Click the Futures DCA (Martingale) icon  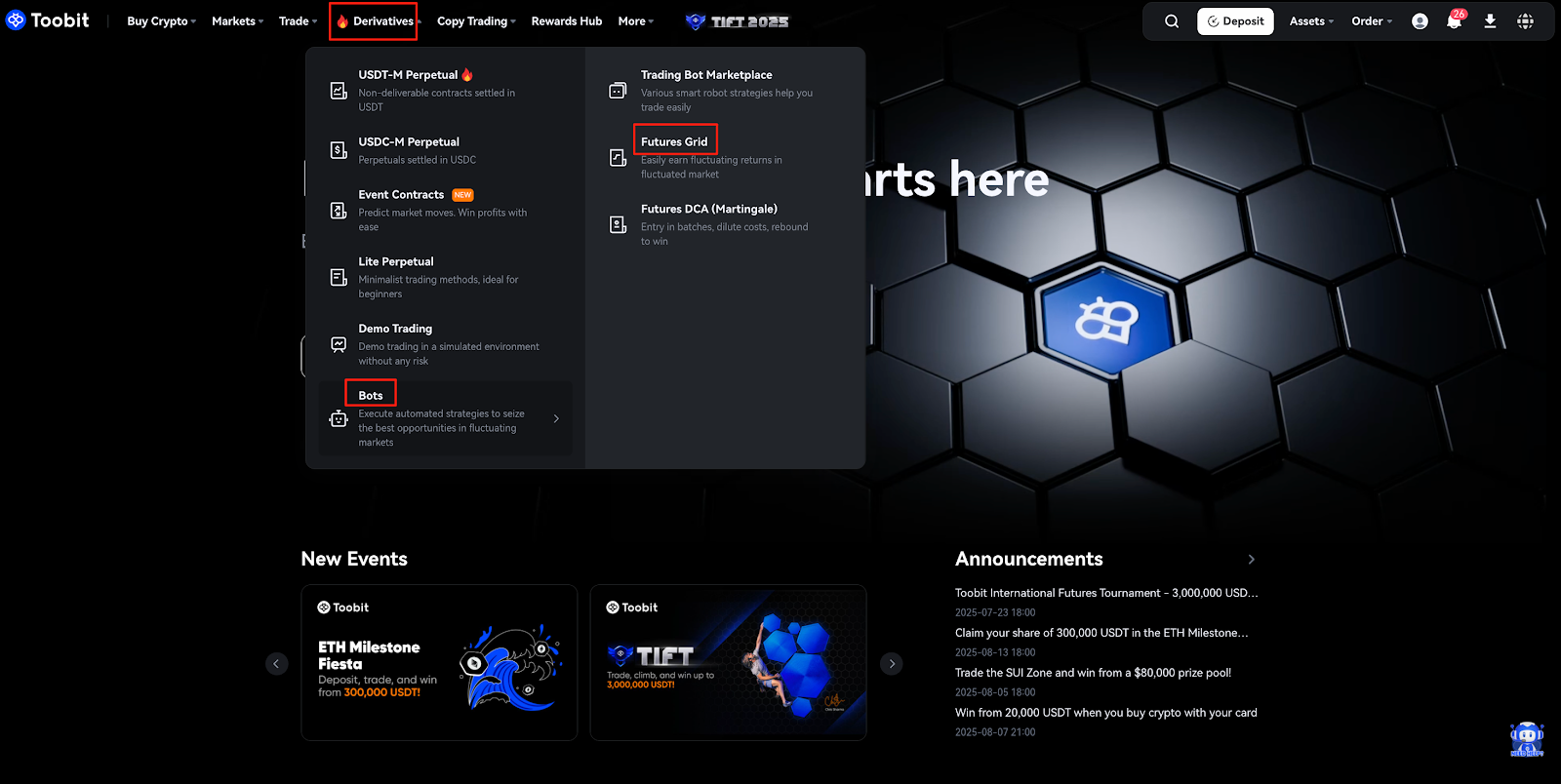click(x=618, y=225)
